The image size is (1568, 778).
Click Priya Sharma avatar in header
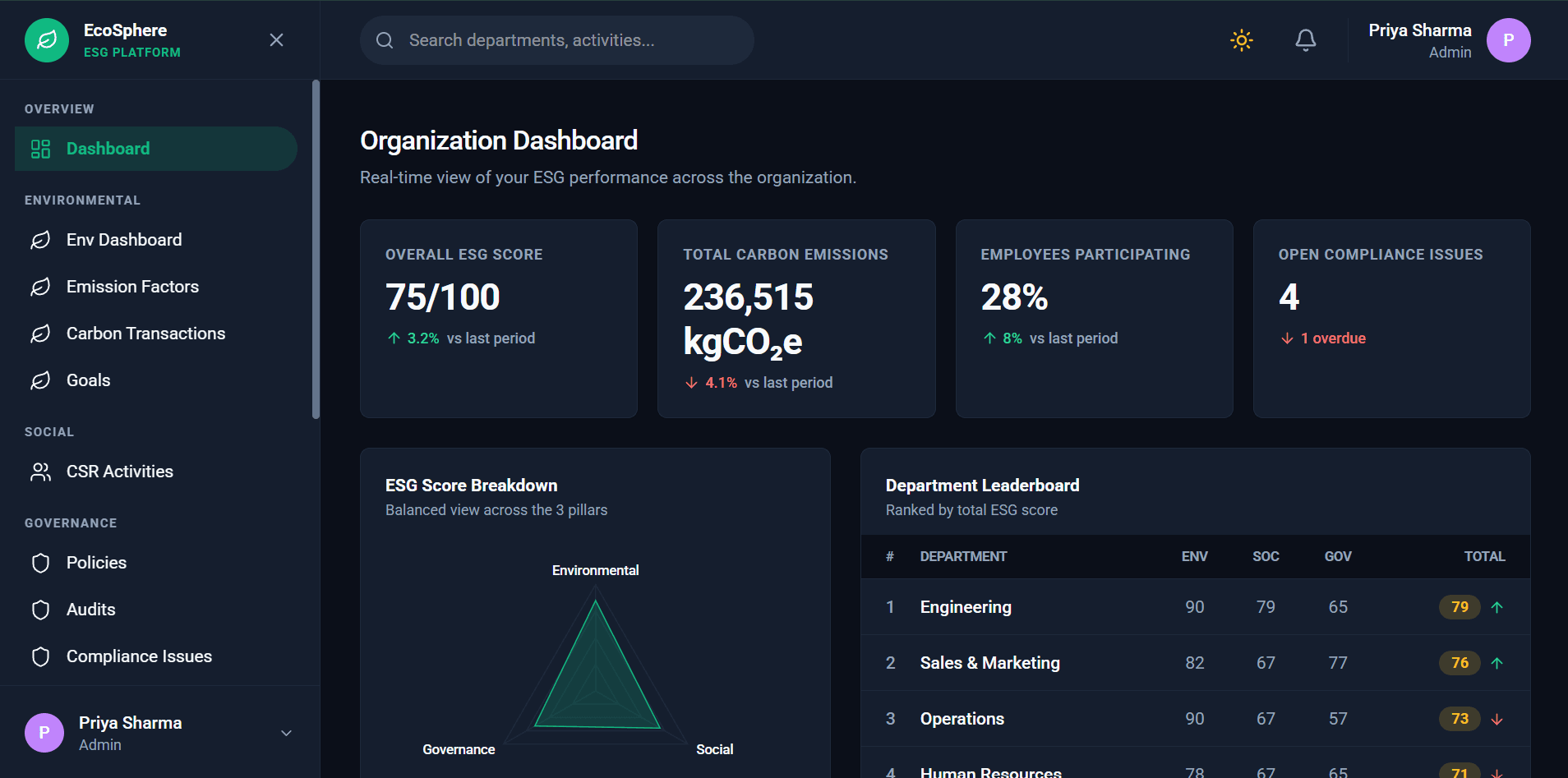(x=1509, y=40)
